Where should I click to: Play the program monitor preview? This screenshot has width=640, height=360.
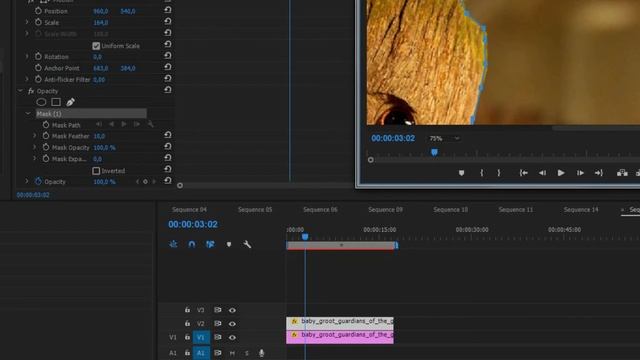click(x=561, y=173)
